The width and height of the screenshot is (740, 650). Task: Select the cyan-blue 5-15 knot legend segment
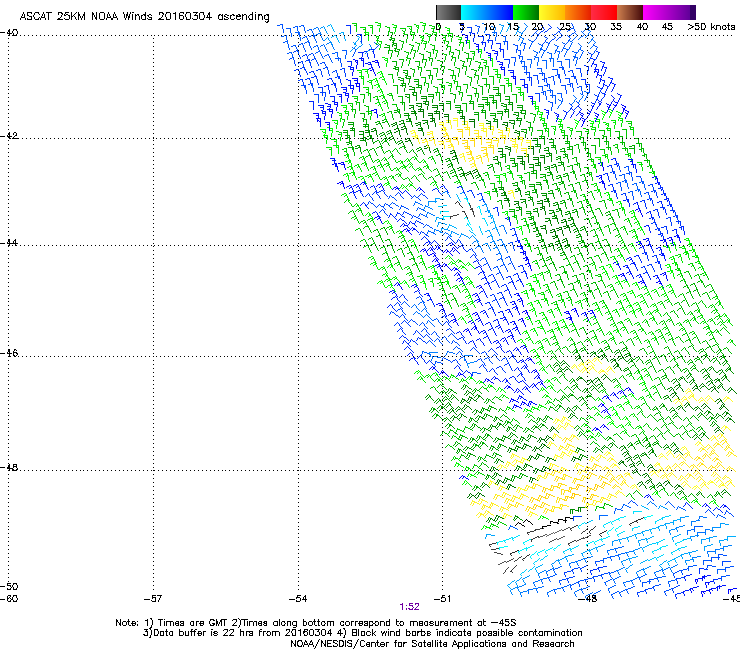(487, 12)
